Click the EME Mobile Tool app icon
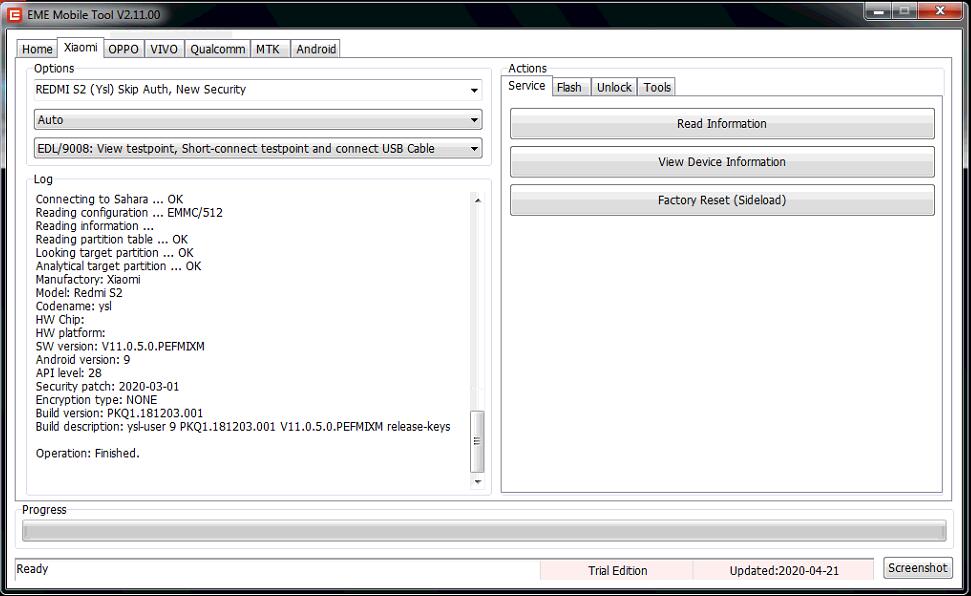The height and width of the screenshot is (596, 971). pos(14,14)
